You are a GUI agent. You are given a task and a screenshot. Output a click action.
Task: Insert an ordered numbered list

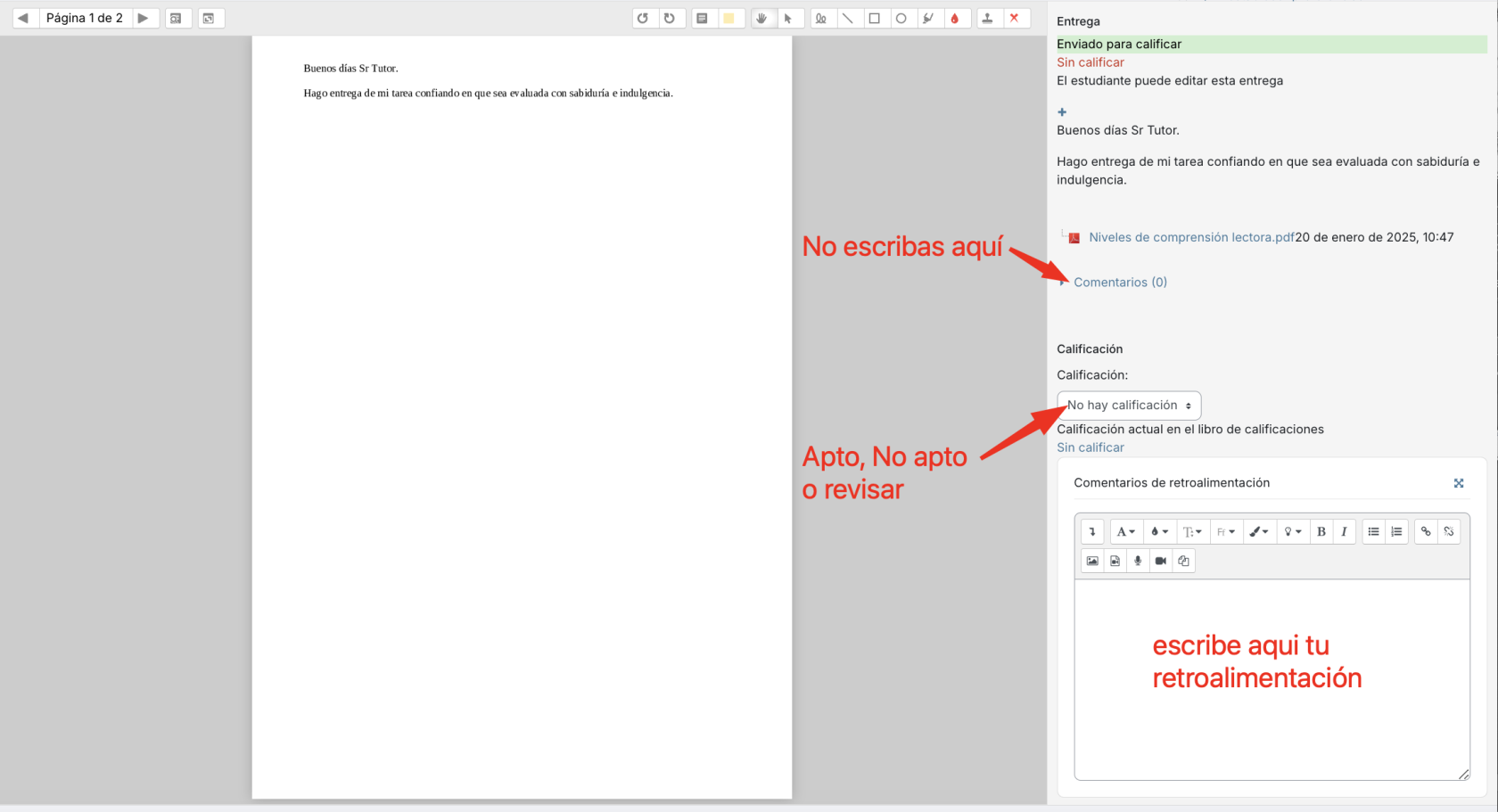point(1397,531)
